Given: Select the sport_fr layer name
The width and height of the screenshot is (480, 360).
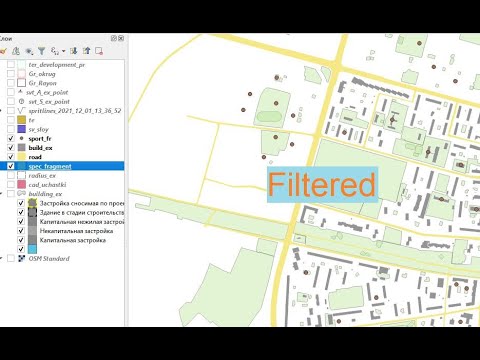Looking at the screenshot, I should pyautogui.click(x=40, y=139).
